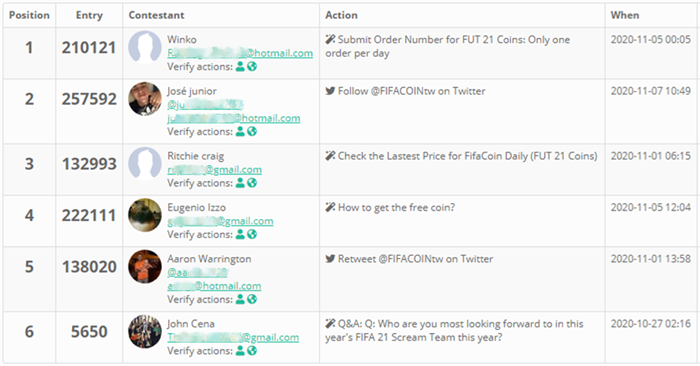Click Twitter icon beside Retweet @FIFACOINtw

[x=330, y=259]
